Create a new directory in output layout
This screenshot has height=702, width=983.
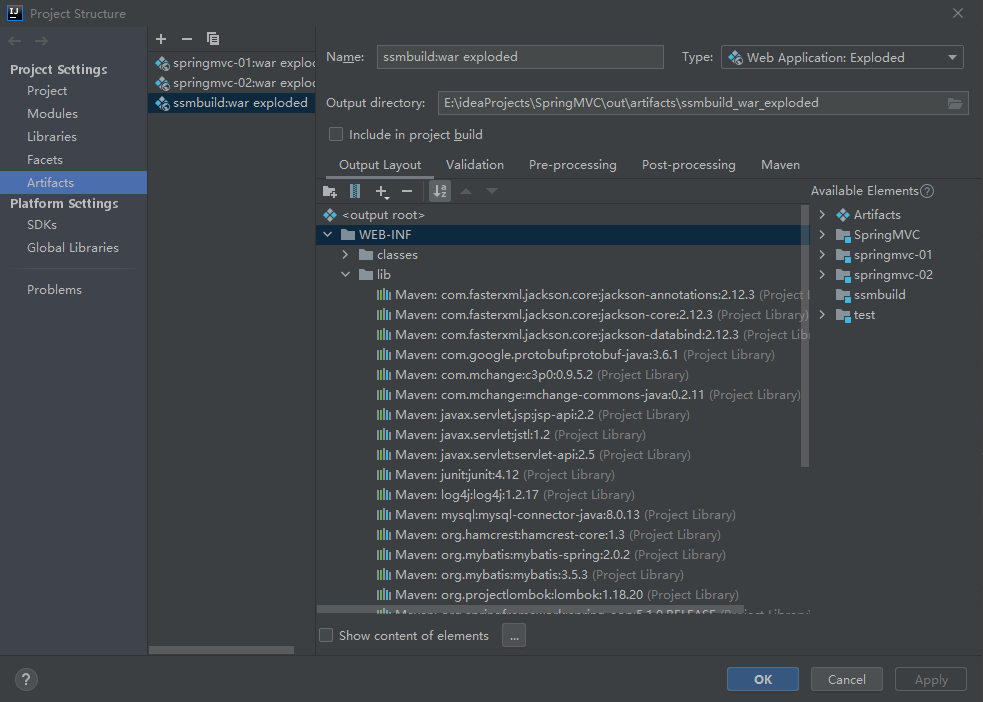(330, 191)
